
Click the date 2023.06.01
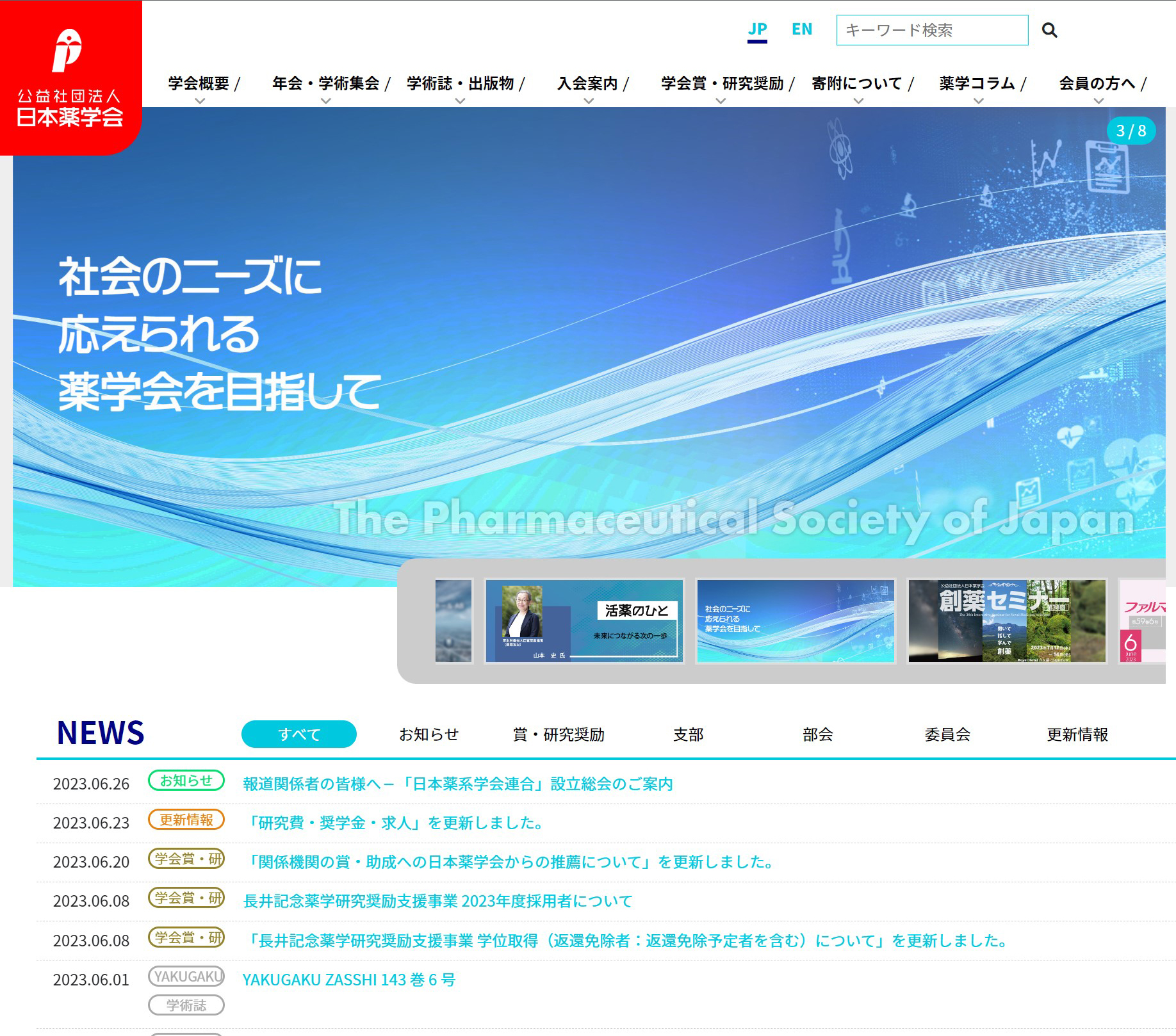click(x=91, y=980)
